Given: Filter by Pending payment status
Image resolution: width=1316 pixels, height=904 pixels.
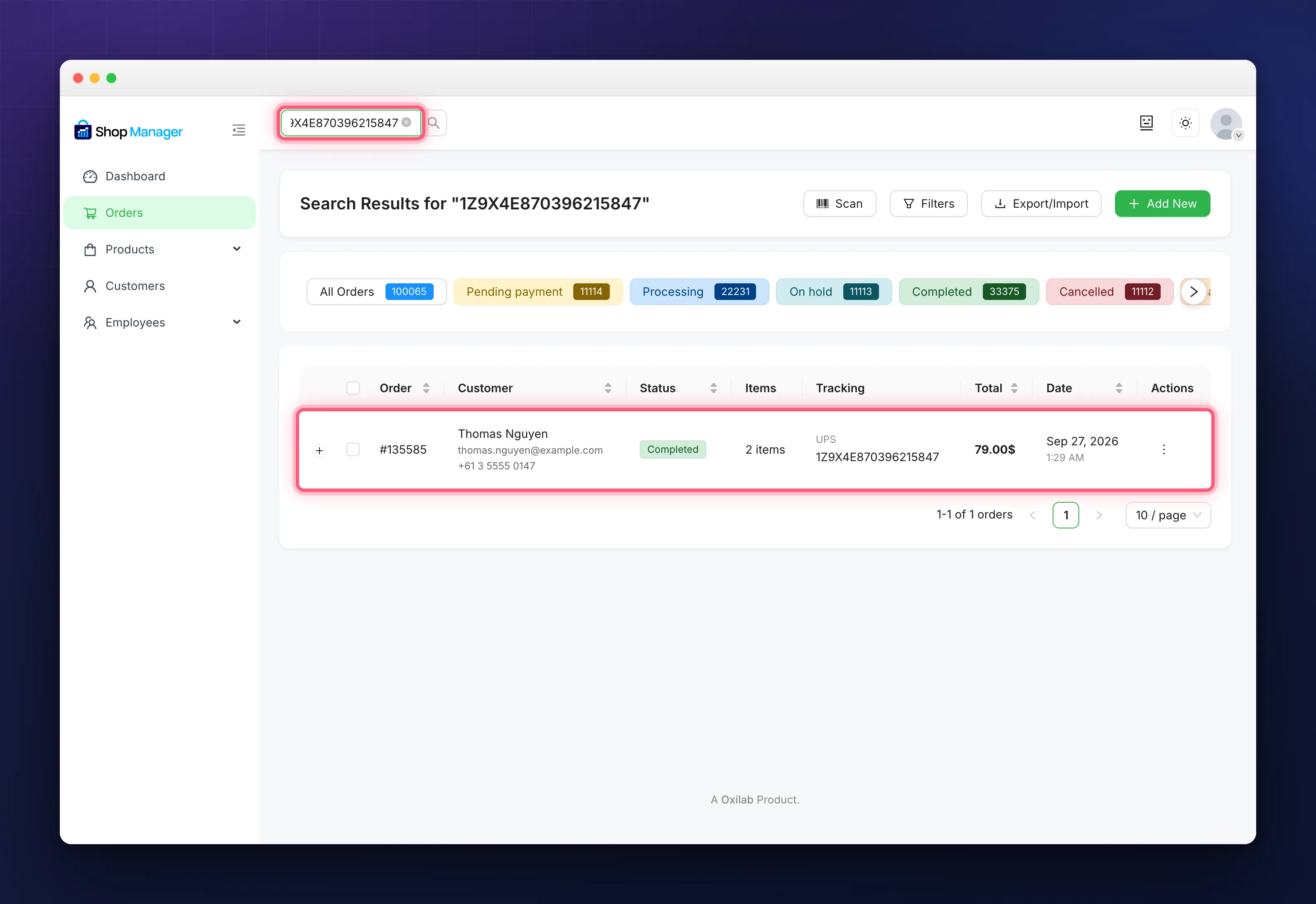Looking at the screenshot, I should click(538, 292).
